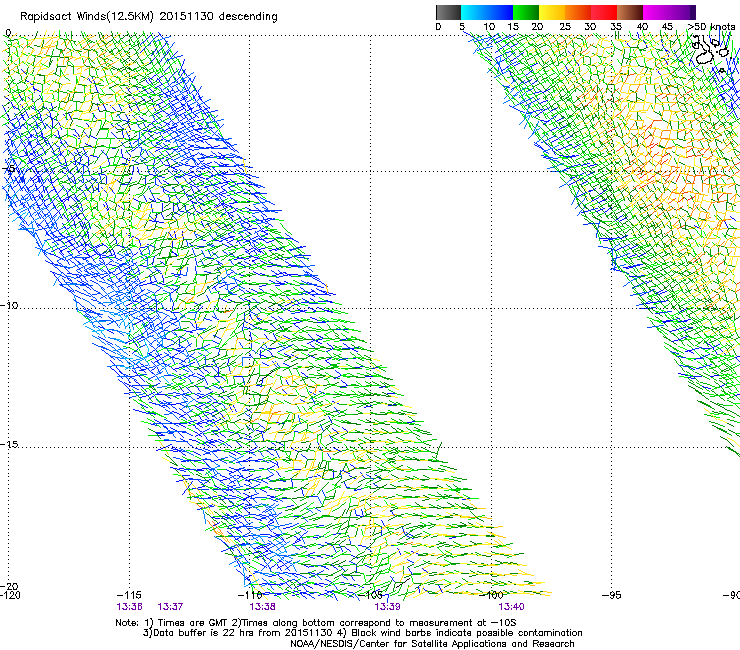This screenshot has width=740, height=650.
Task: Click the '-15' latitude axis label
Action: click(x=9, y=444)
